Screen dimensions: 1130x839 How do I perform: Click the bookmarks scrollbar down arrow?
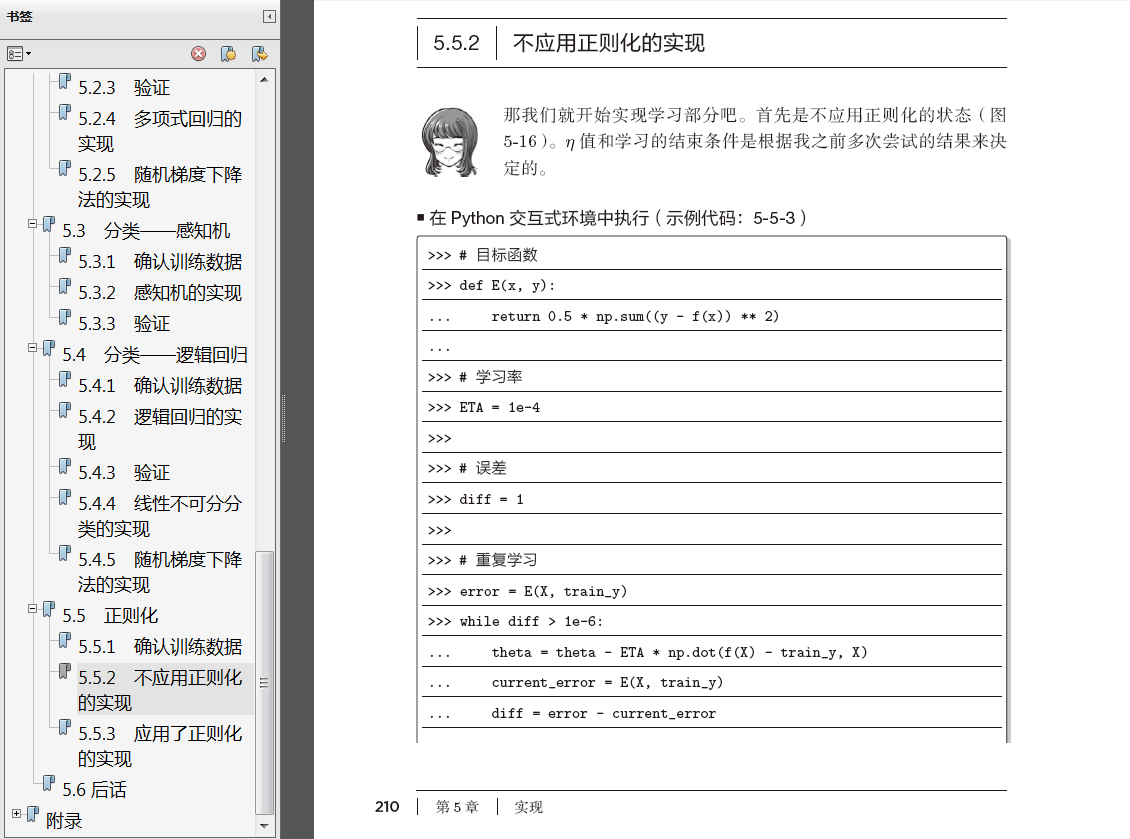[264, 826]
